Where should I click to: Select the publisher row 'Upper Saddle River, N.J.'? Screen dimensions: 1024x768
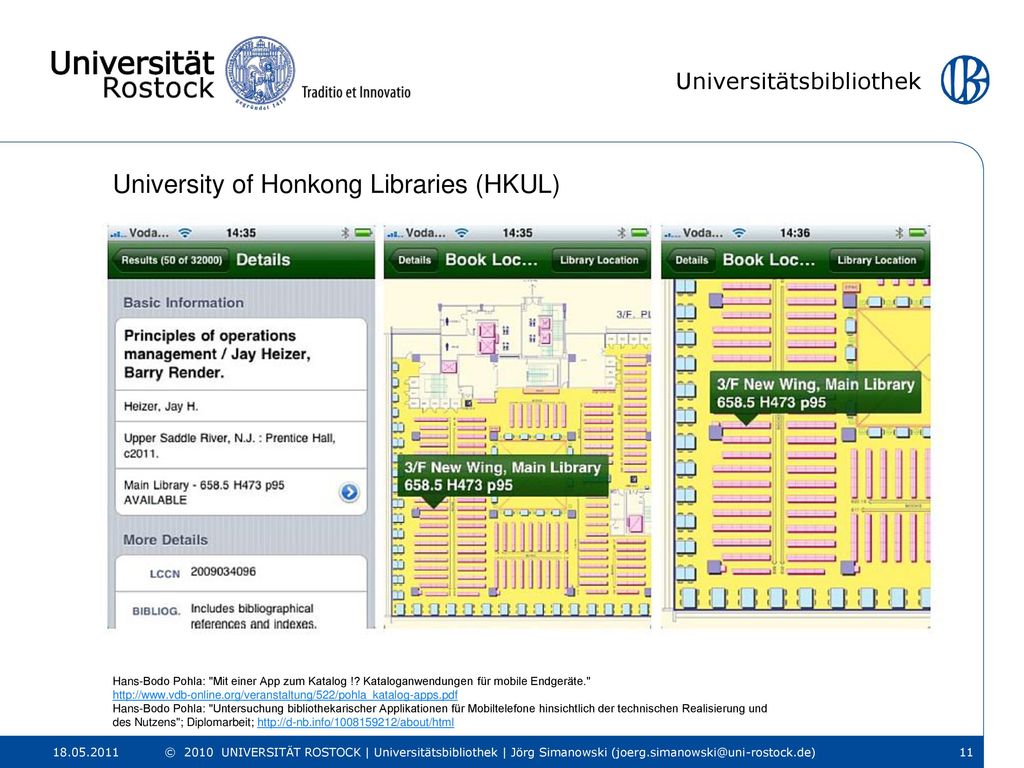241,445
